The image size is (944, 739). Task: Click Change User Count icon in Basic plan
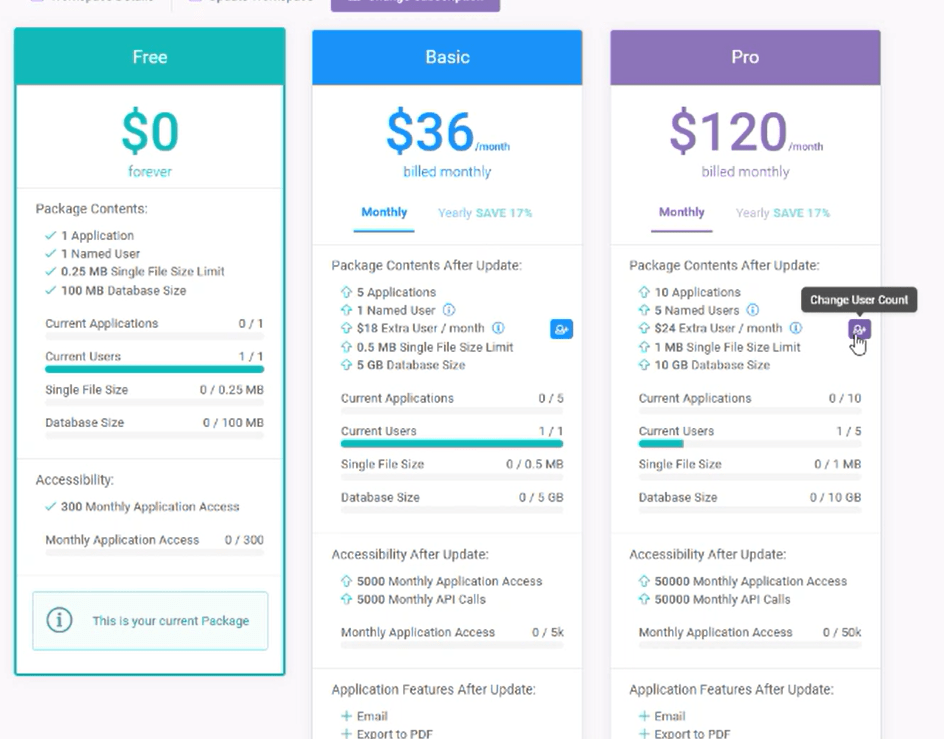point(561,328)
